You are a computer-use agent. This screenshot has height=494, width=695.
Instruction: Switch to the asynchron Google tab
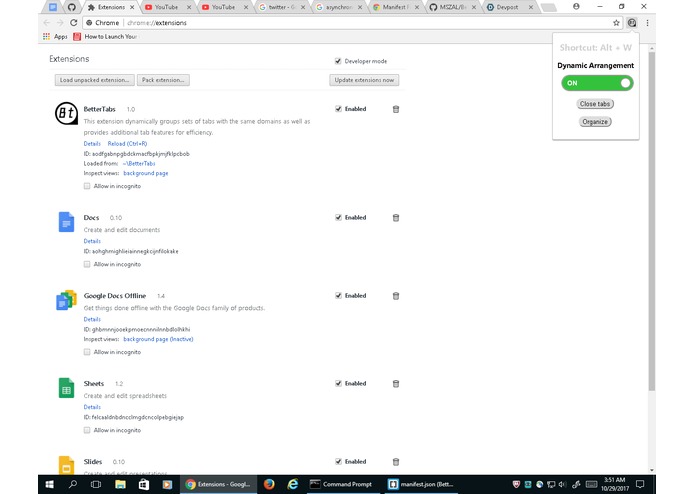click(x=339, y=7)
